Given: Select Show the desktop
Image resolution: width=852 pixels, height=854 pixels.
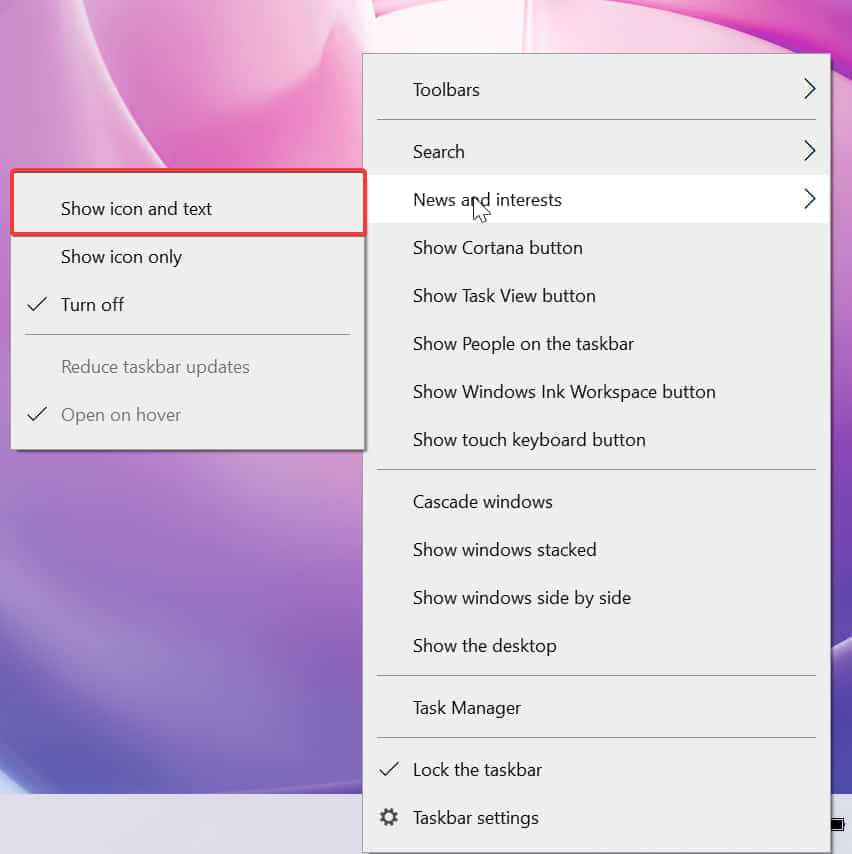Looking at the screenshot, I should click(x=597, y=645).
